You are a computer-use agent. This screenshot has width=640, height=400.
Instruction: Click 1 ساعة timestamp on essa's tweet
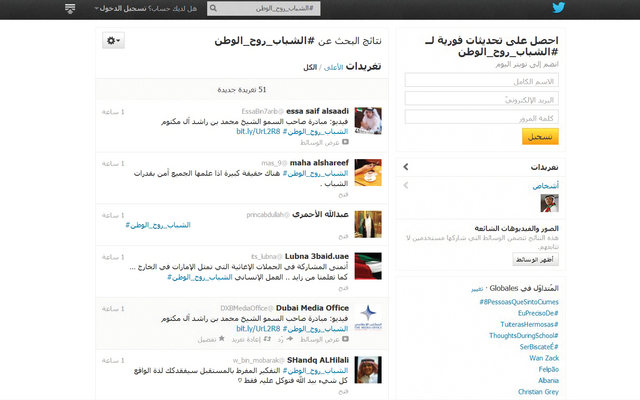pos(113,112)
